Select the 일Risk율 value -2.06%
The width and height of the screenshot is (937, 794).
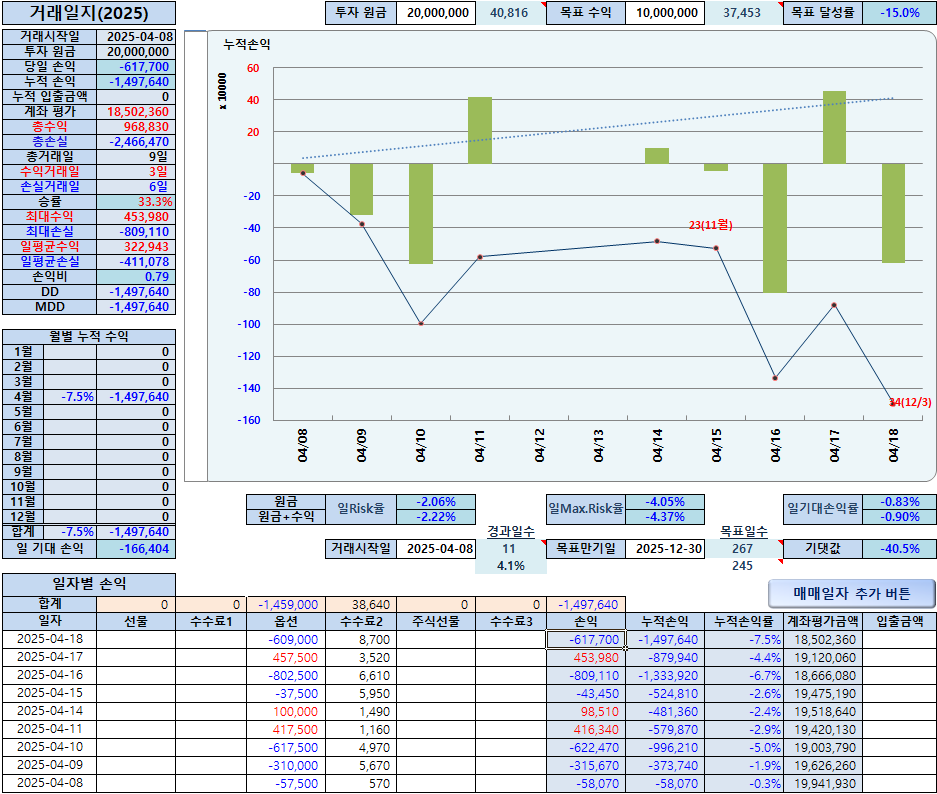(x=436, y=501)
